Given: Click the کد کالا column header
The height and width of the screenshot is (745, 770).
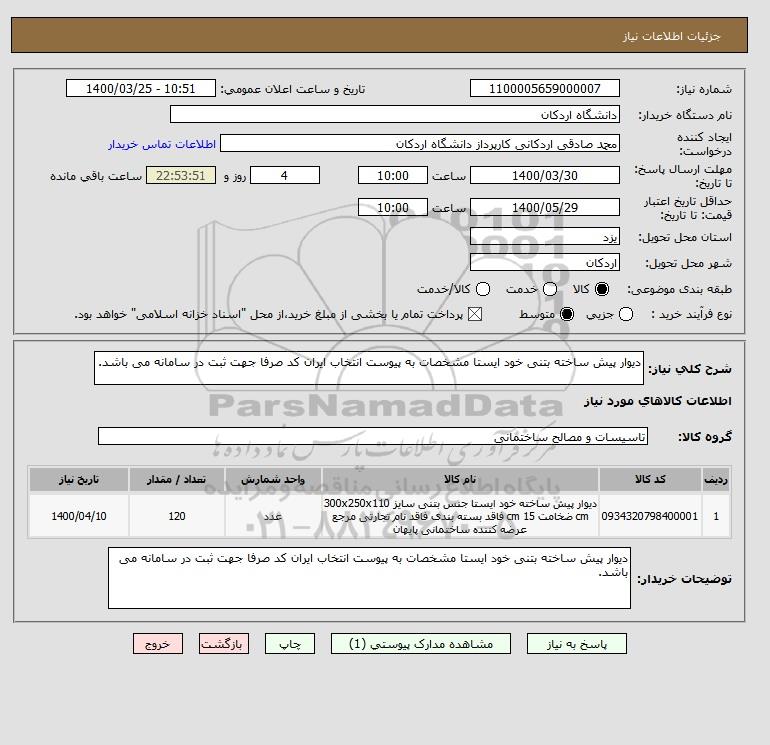Looking at the screenshot, I should [650, 479].
